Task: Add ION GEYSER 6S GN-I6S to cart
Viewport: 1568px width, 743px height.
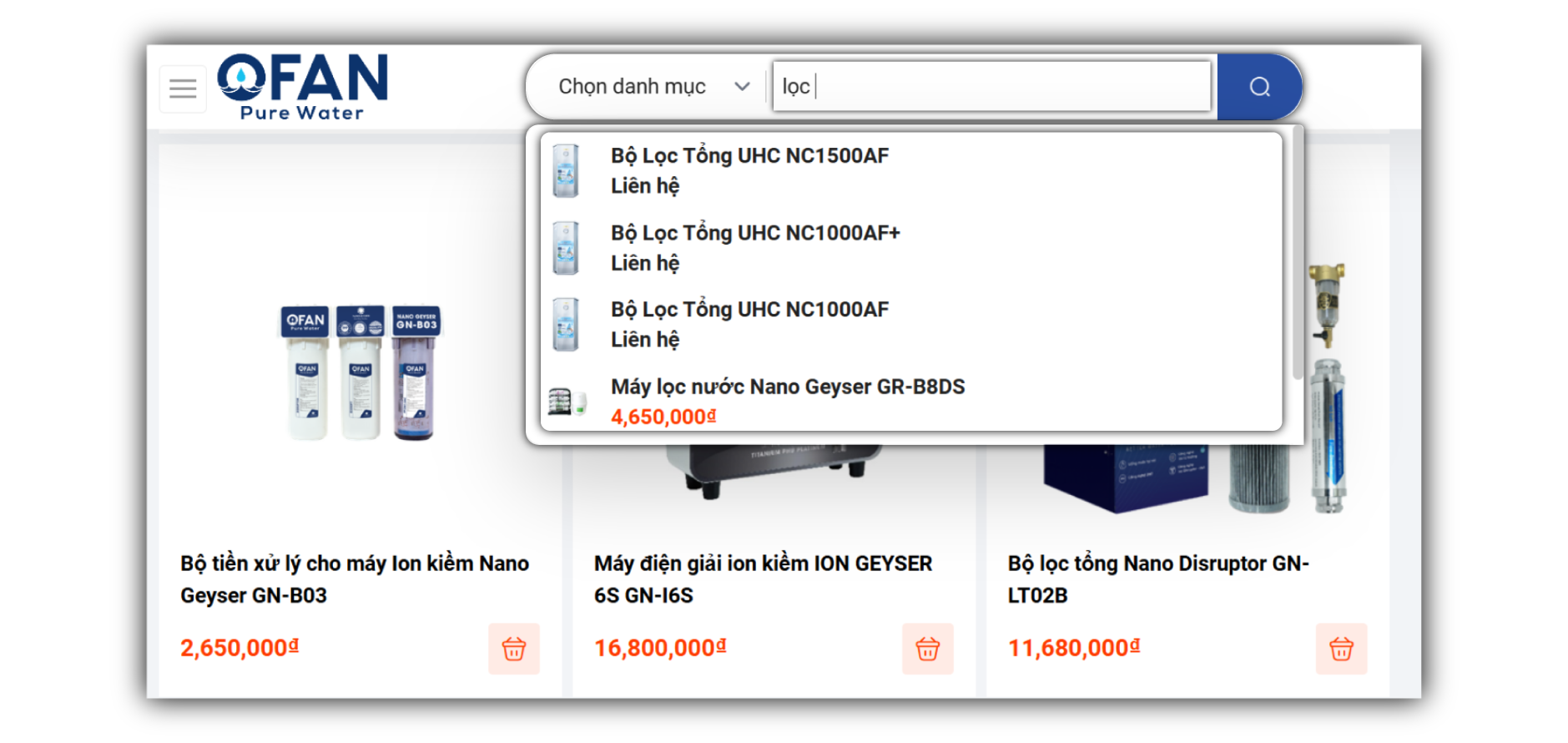Action: [x=927, y=649]
